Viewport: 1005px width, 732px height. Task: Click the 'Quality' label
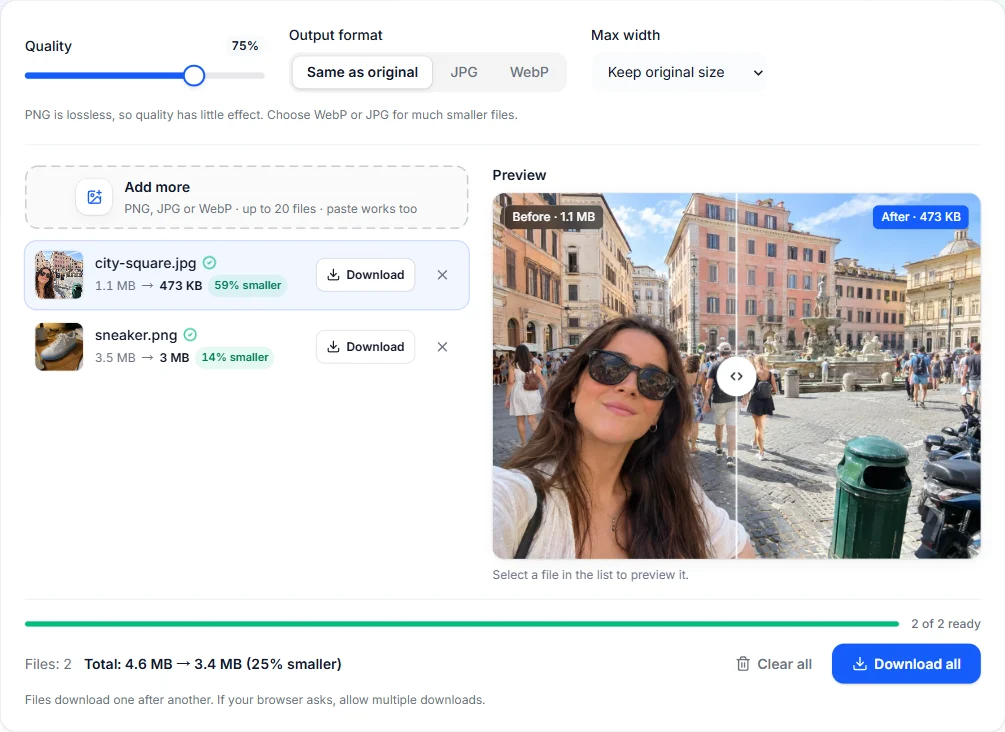[48, 46]
